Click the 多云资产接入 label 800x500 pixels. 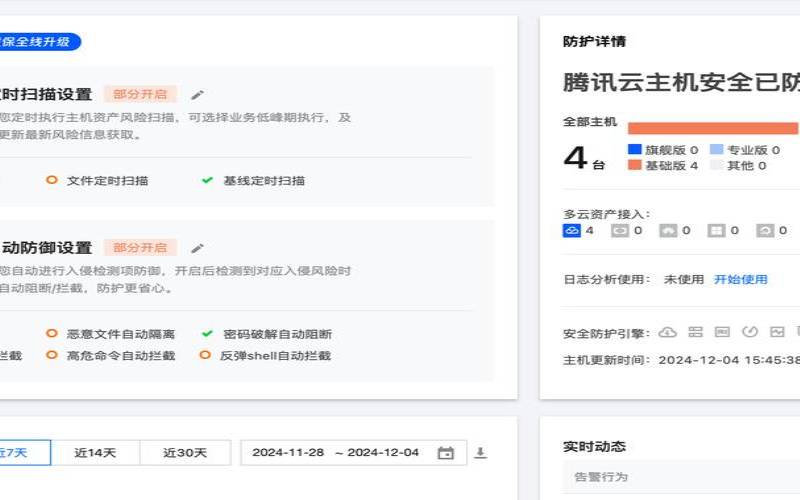click(x=607, y=214)
